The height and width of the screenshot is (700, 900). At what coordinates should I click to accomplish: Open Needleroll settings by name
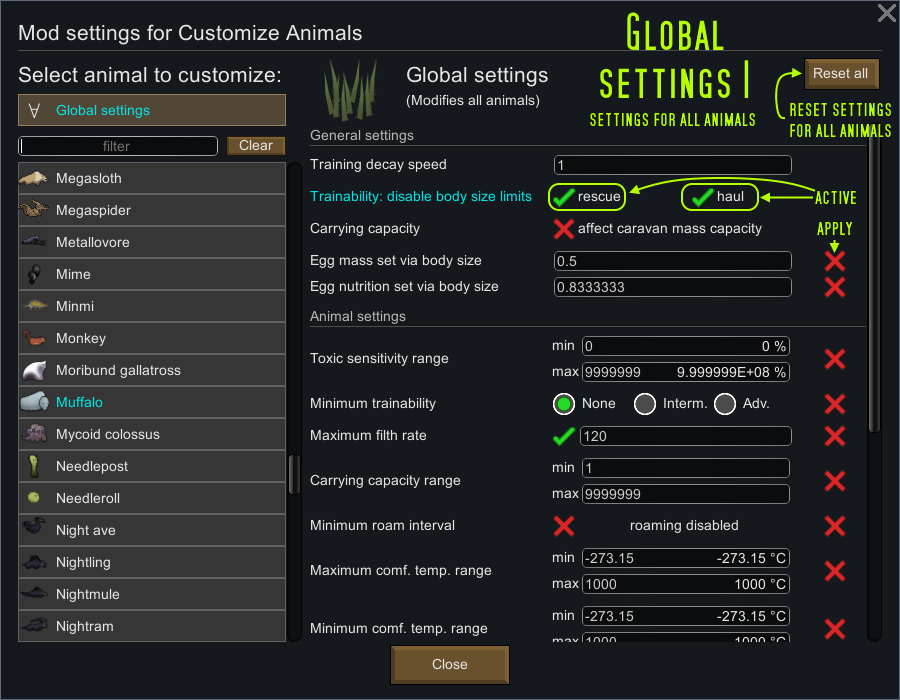click(88, 499)
